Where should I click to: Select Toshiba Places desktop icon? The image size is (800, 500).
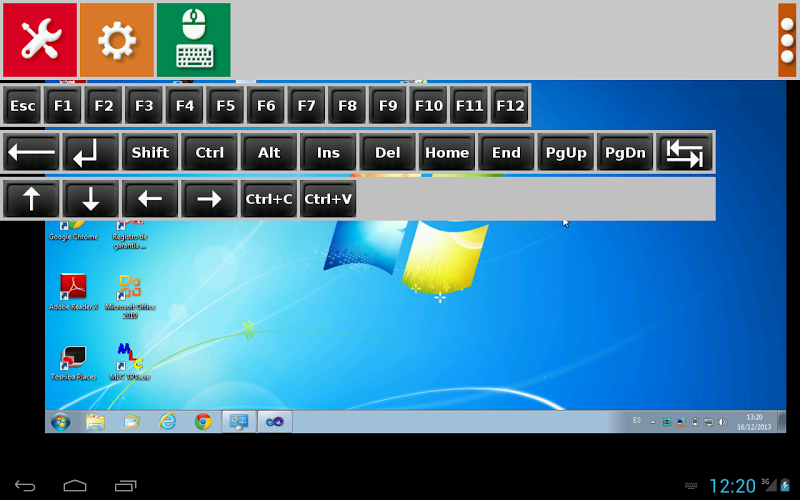tap(73, 363)
